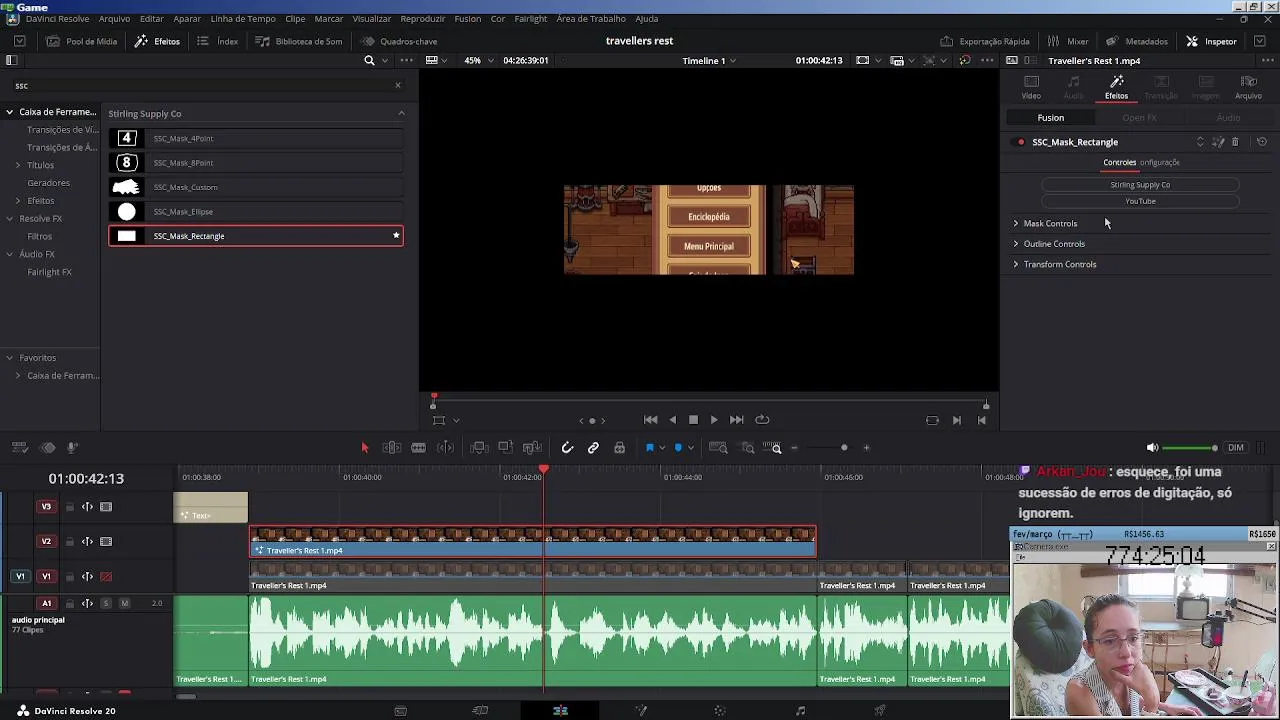This screenshot has height=720, width=1280.
Task: Click the YouTube button in inspector
Action: pyautogui.click(x=1140, y=201)
